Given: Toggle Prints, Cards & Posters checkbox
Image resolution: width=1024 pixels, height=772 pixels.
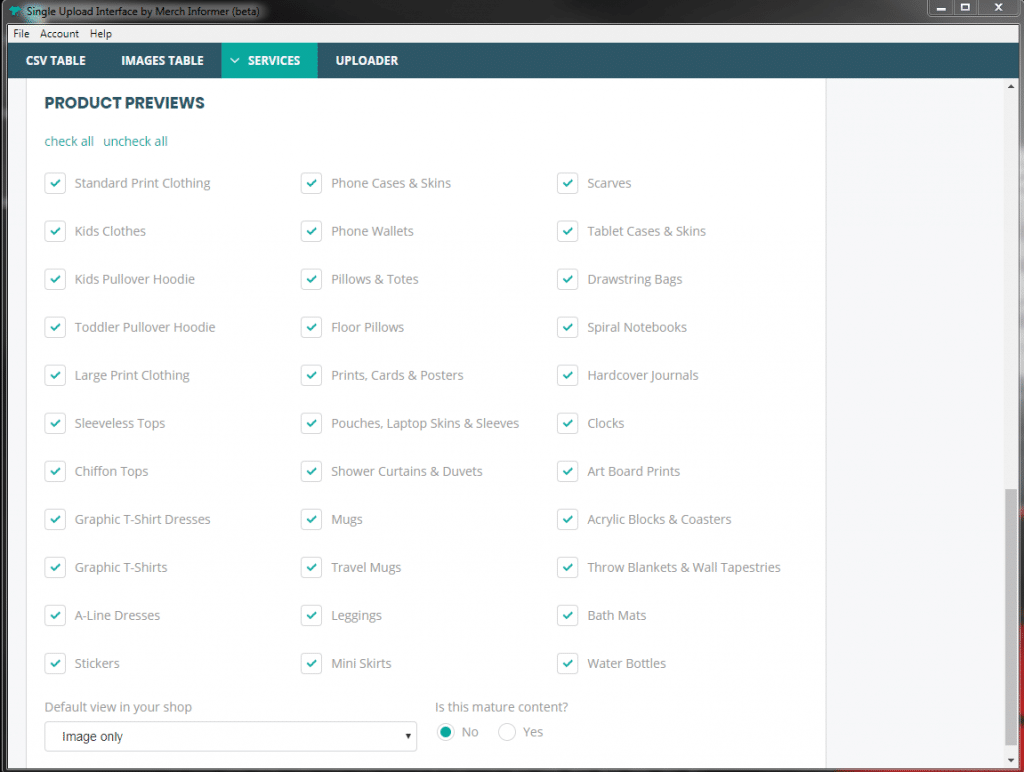Looking at the screenshot, I should pos(312,375).
